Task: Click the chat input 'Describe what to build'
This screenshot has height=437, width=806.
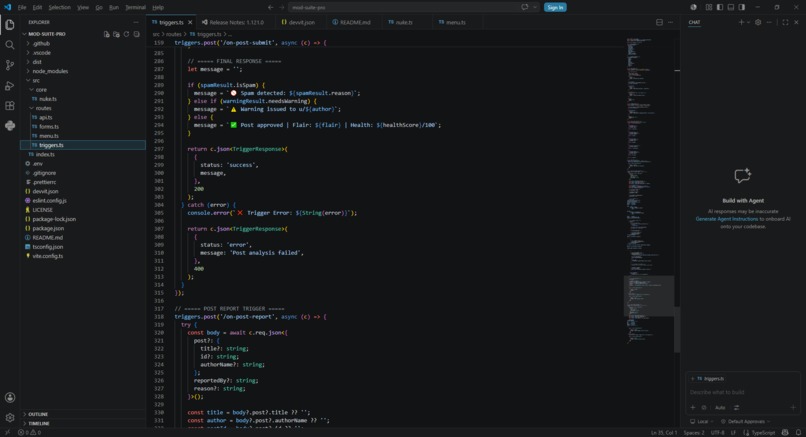Action: tap(742, 392)
